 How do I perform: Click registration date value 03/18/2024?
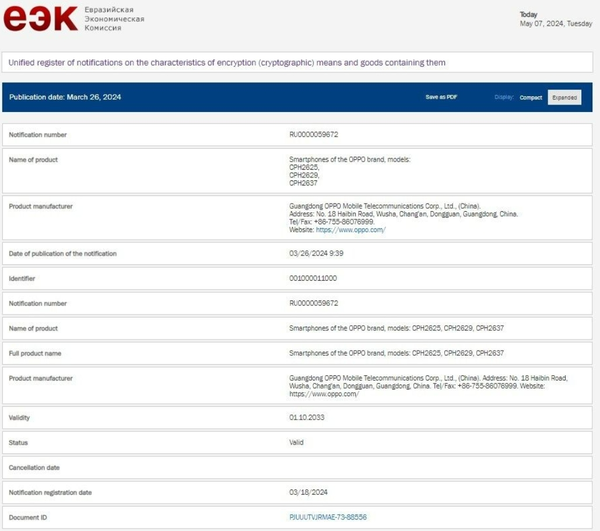pos(308,492)
